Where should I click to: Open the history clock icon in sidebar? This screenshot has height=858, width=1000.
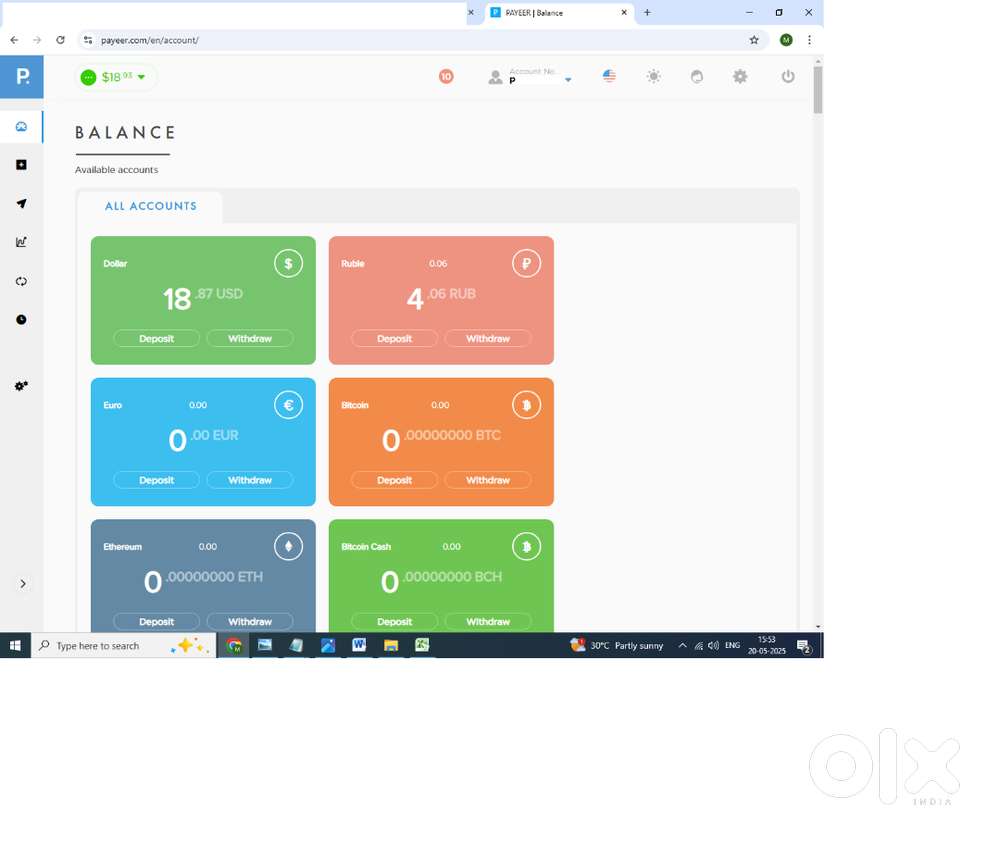coord(21,320)
